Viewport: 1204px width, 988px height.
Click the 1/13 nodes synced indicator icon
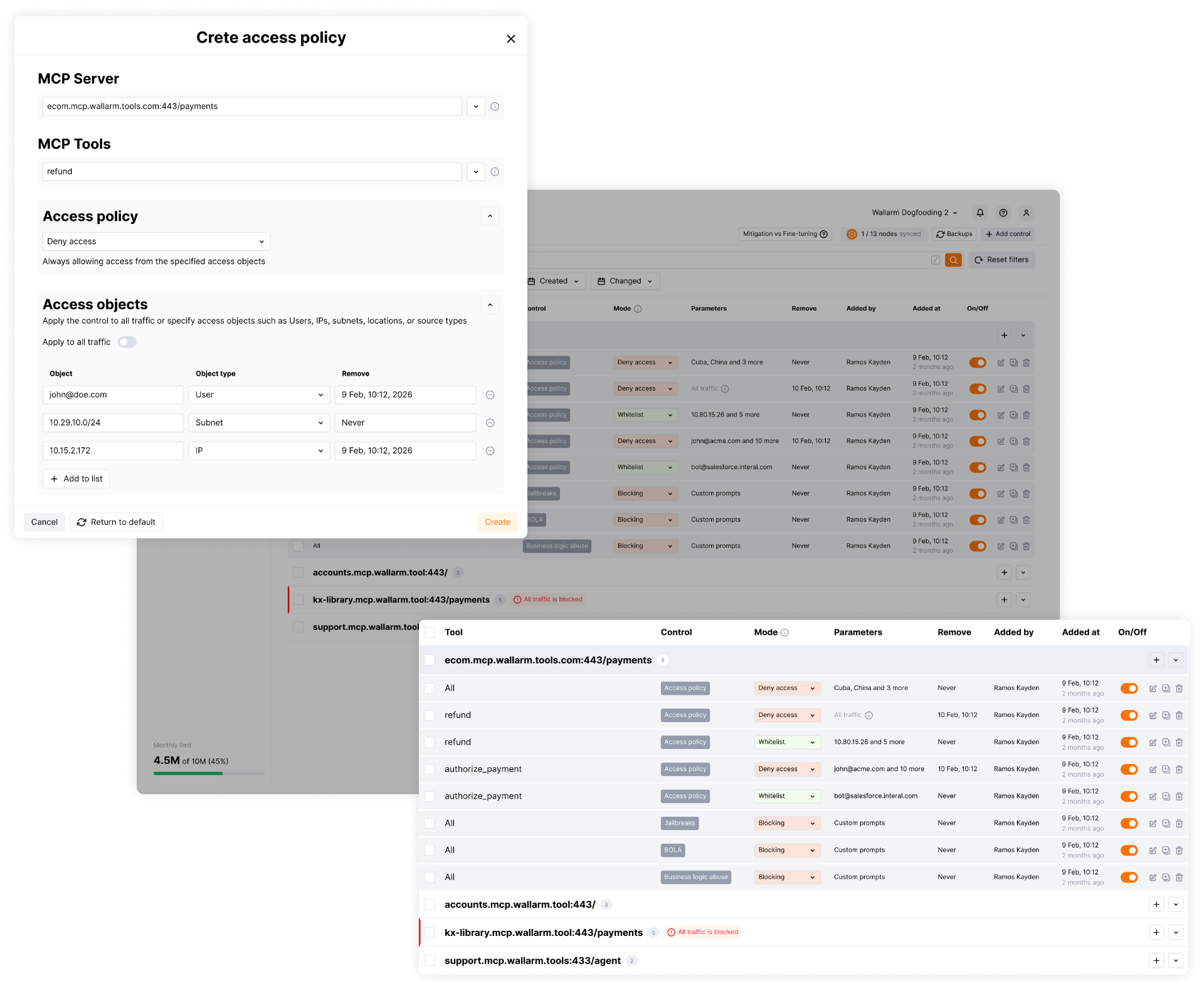coord(851,234)
